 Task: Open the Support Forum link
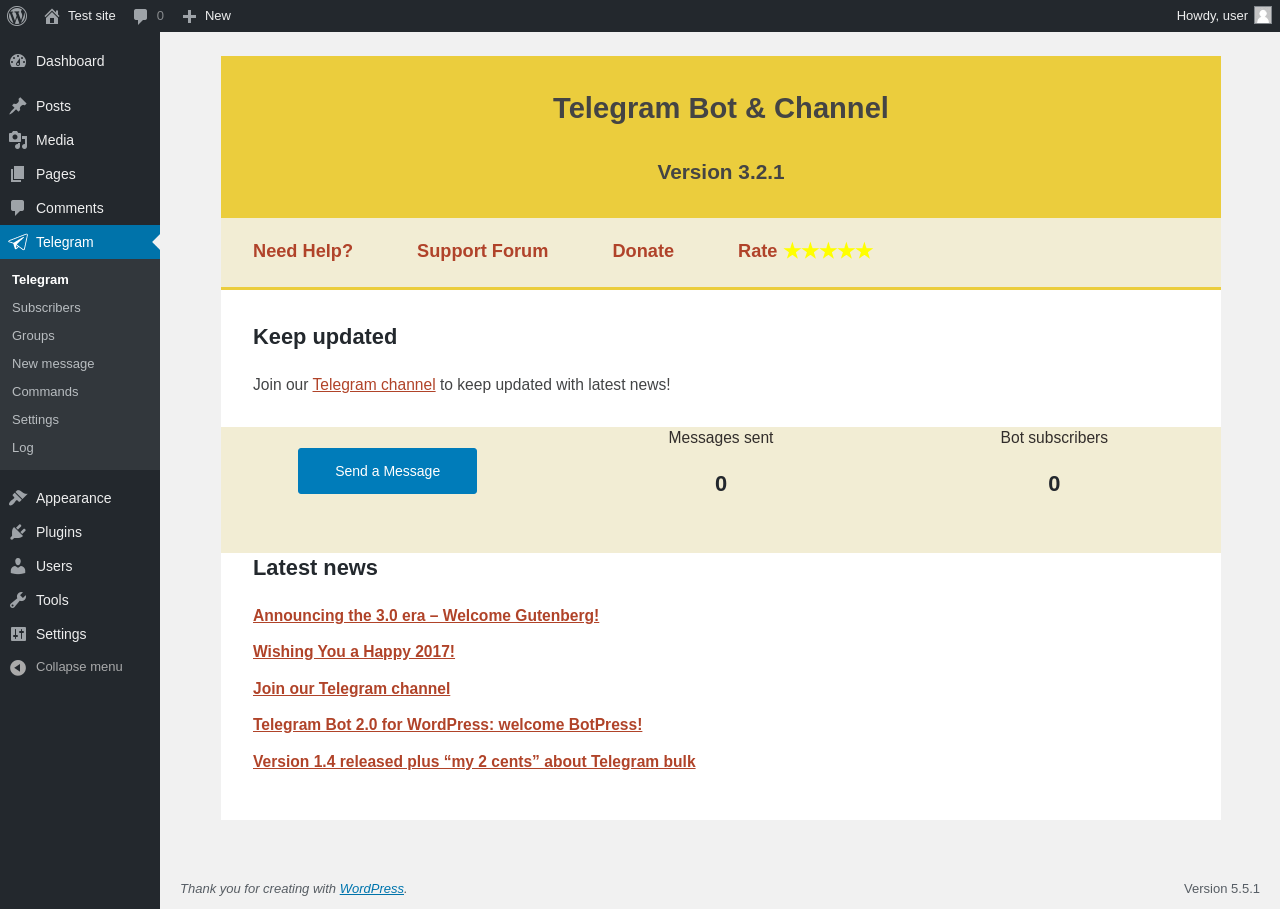pyautogui.click(x=482, y=251)
